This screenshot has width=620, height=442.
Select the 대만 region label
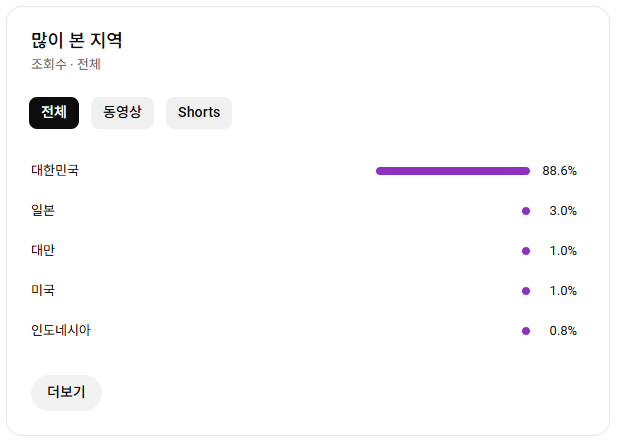point(43,251)
